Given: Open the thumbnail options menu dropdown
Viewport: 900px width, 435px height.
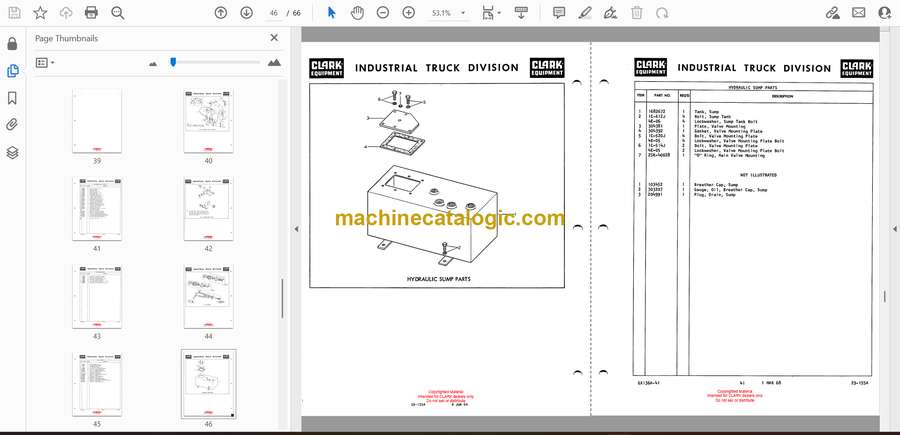Looking at the screenshot, I should click(45, 63).
